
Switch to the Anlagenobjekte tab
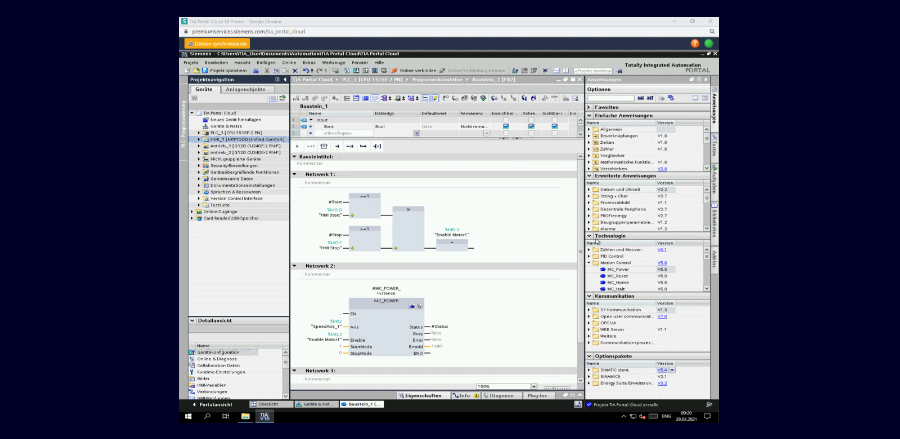[x=245, y=90]
